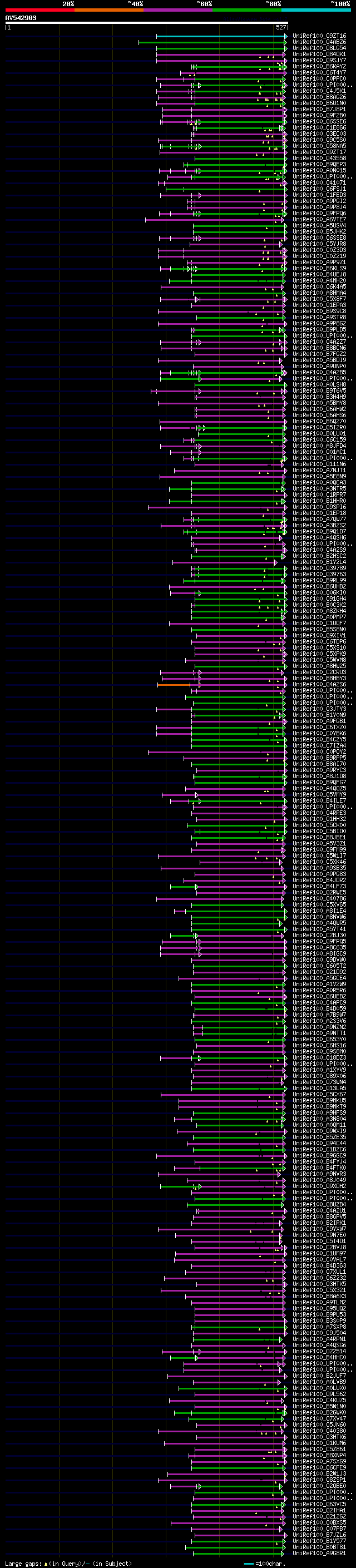Open hit UniRef100_B6KAY2
Image resolution: width=356 pixels, height=1568 pixels.
tap(319, 66)
